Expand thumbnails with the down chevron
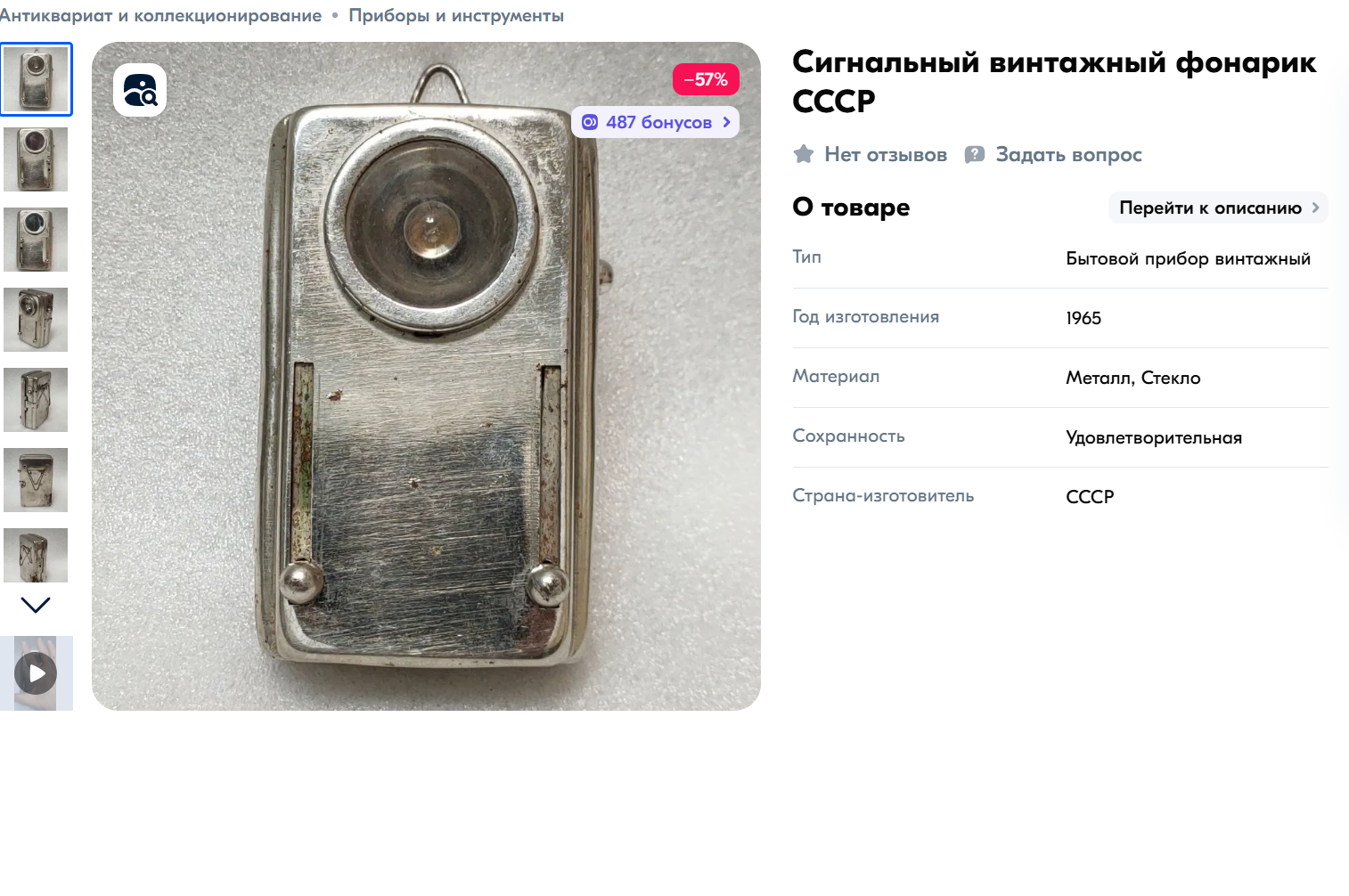This screenshot has height=896, width=1349. pyautogui.click(x=36, y=605)
